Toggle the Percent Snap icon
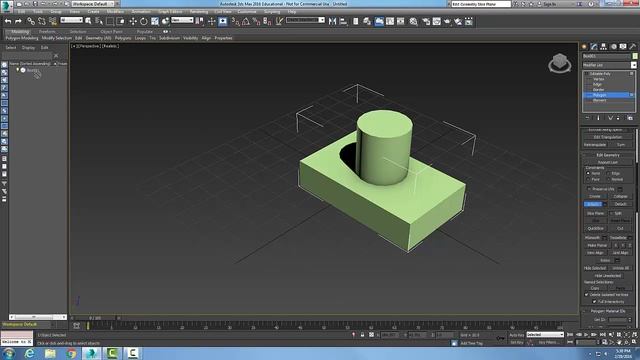640x360 pixels. (257, 21)
